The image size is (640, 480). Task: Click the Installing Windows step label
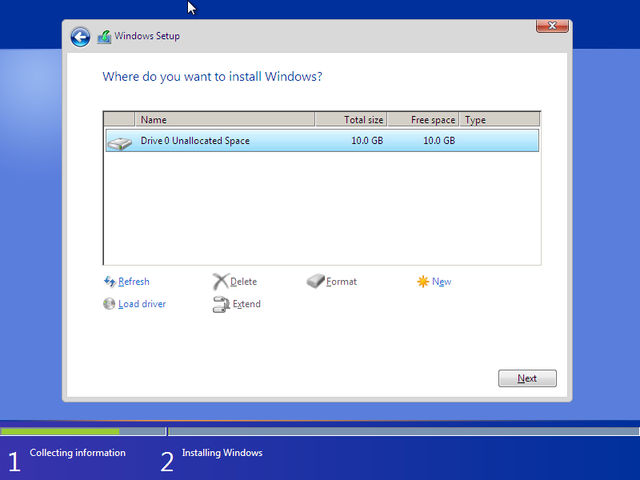coord(222,453)
